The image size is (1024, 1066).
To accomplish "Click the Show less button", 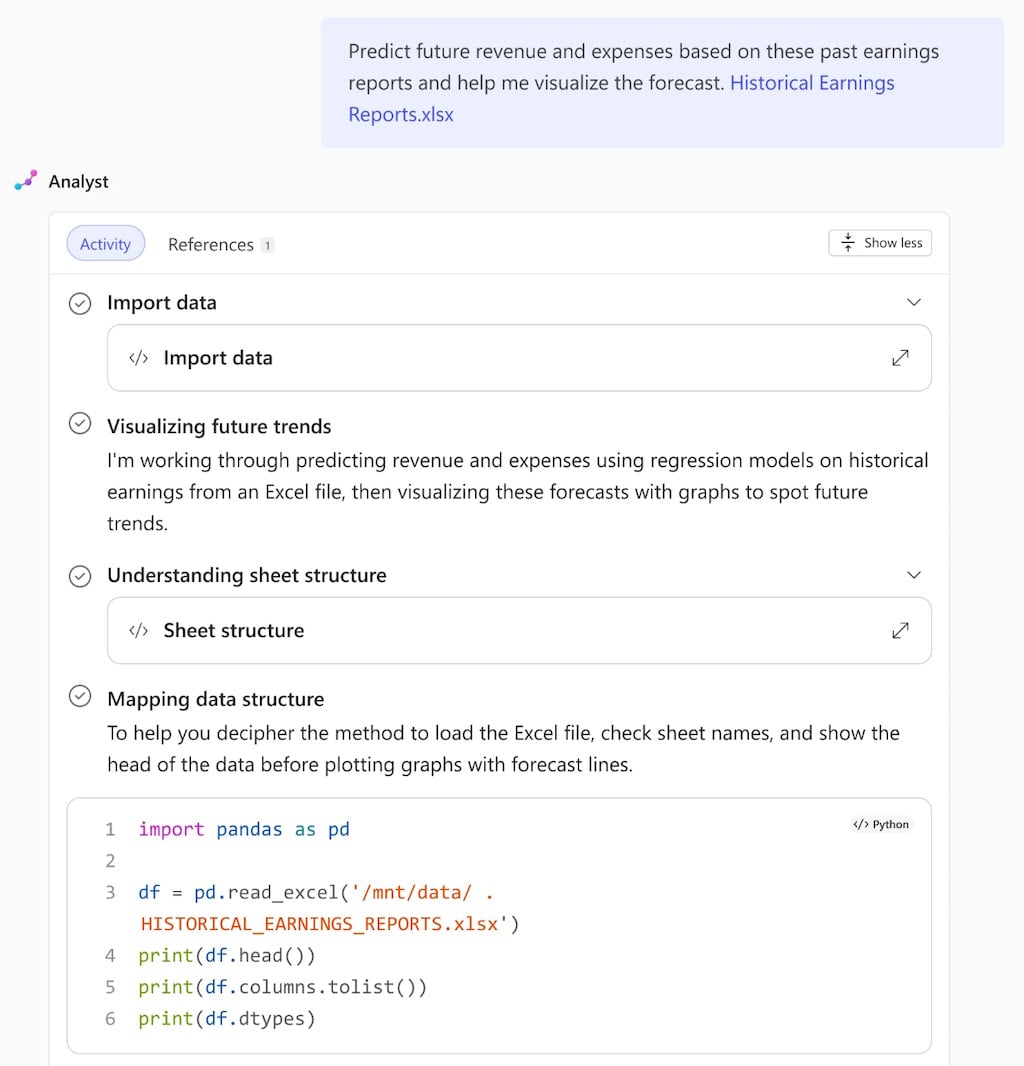I will click(x=880, y=242).
